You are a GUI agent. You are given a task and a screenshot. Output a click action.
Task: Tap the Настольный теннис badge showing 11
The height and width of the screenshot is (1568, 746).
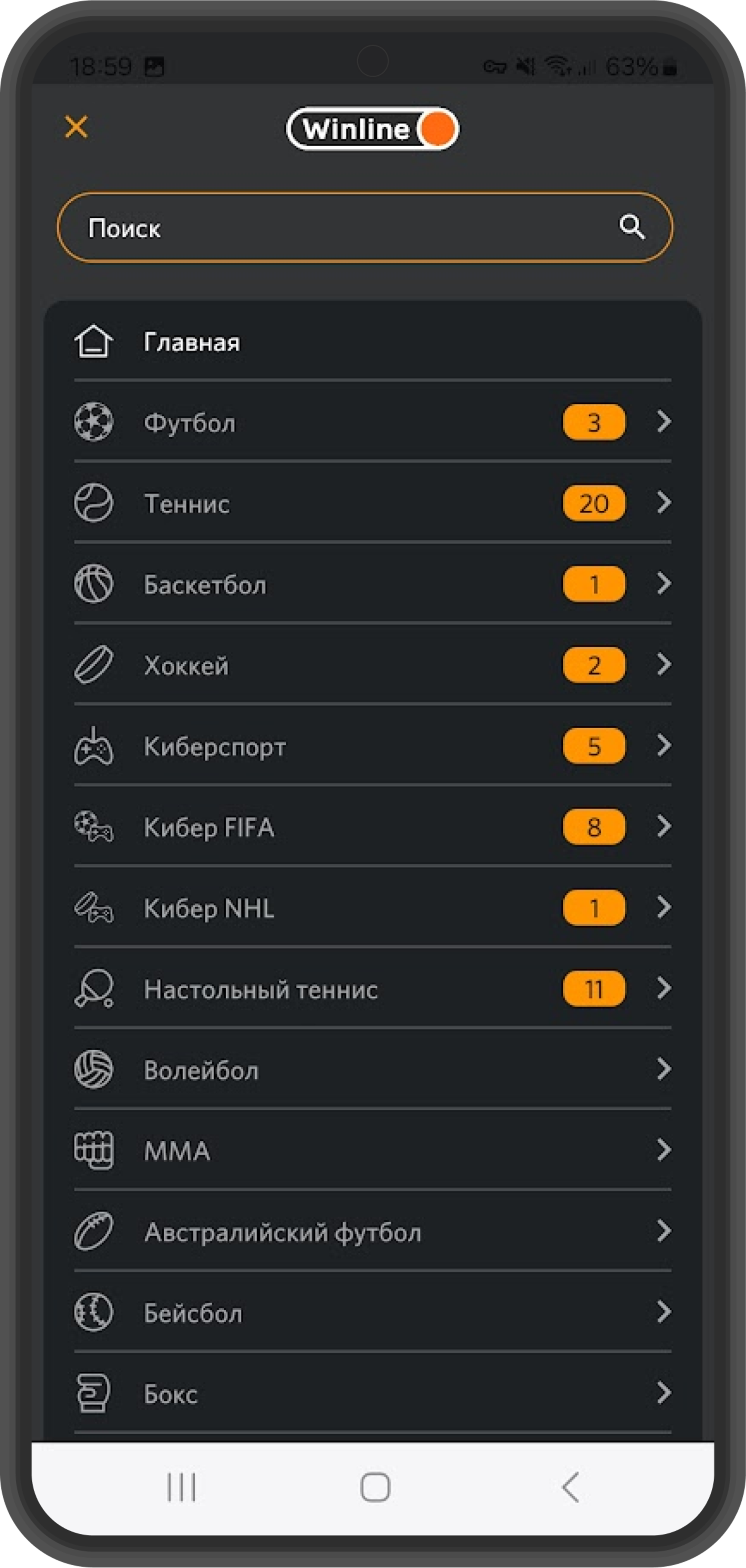pyautogui.click(x=594, y=989)
